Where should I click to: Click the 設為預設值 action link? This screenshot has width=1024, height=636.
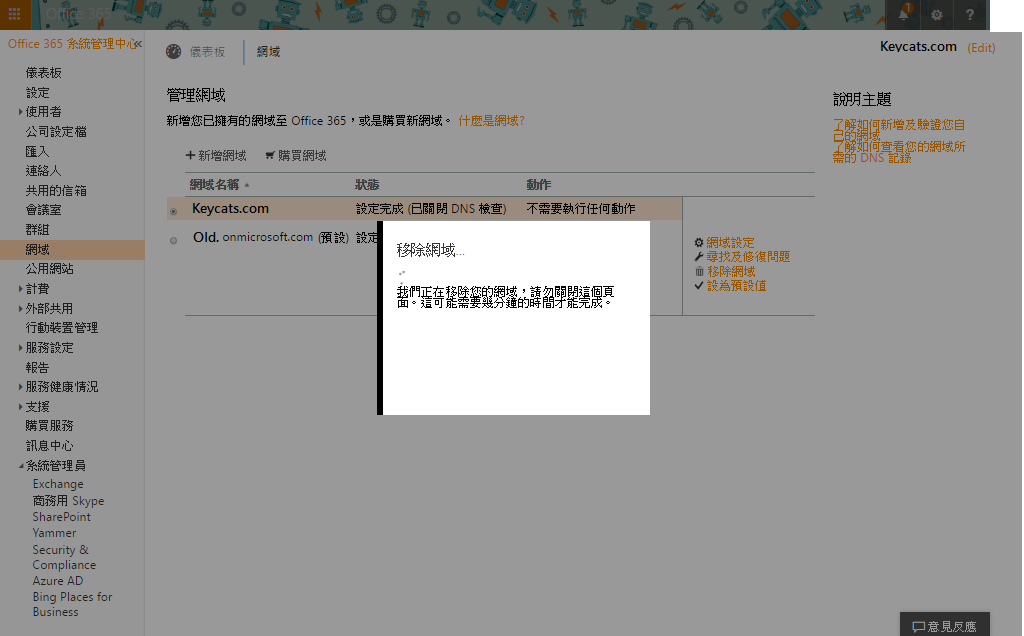737,286
